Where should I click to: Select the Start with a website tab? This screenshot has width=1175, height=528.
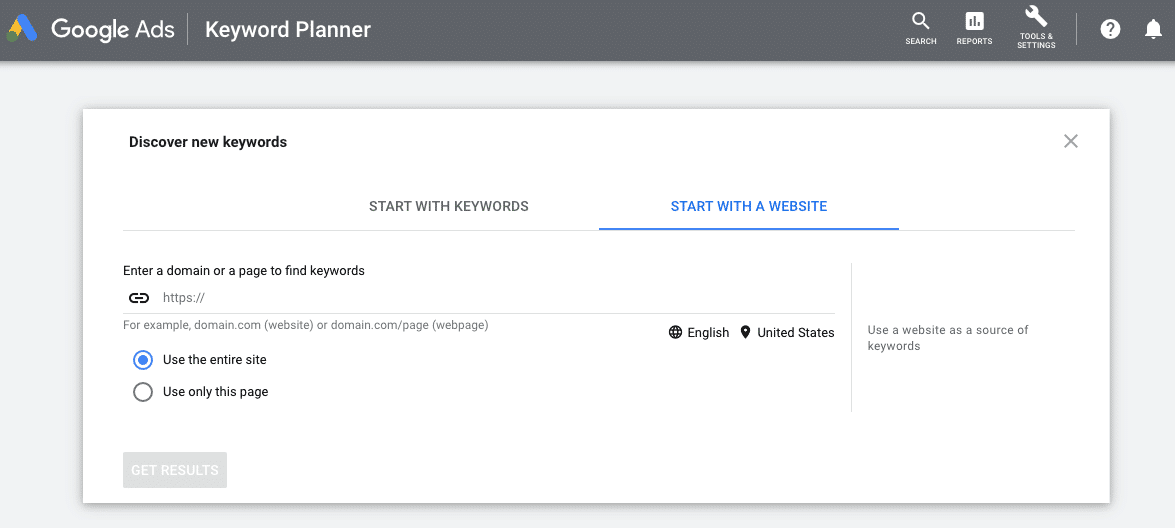pyautogui.click(x=749, y=206)
